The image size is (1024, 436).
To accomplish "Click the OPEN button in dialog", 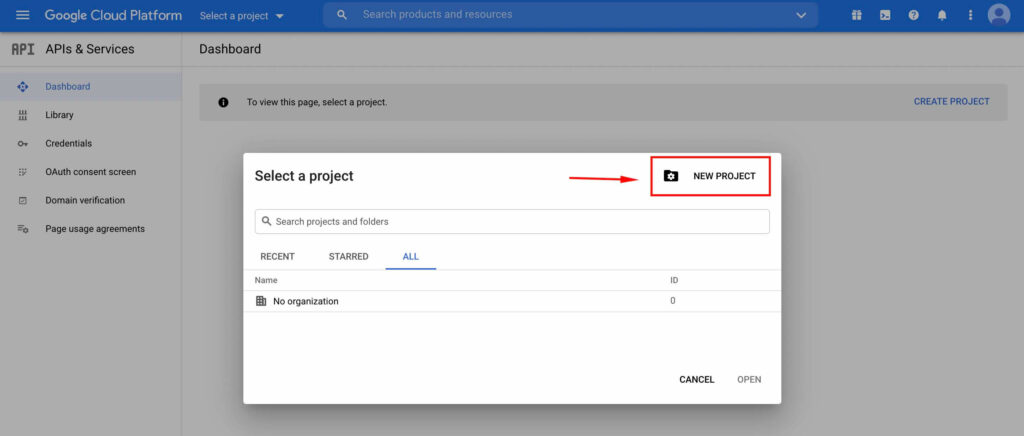I will [x=749, y=379].
